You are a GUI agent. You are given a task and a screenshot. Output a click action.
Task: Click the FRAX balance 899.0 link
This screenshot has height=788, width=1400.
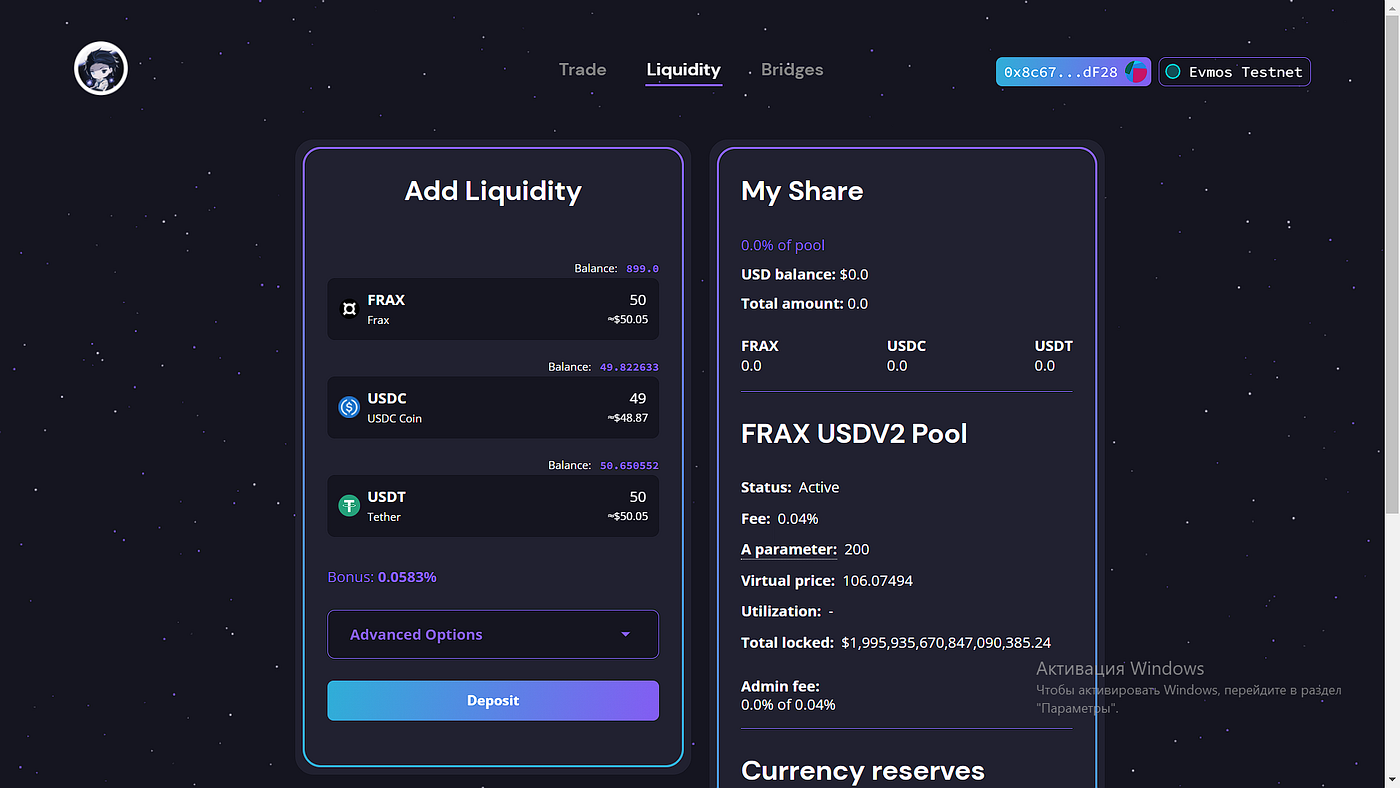[x=642, y=269]
